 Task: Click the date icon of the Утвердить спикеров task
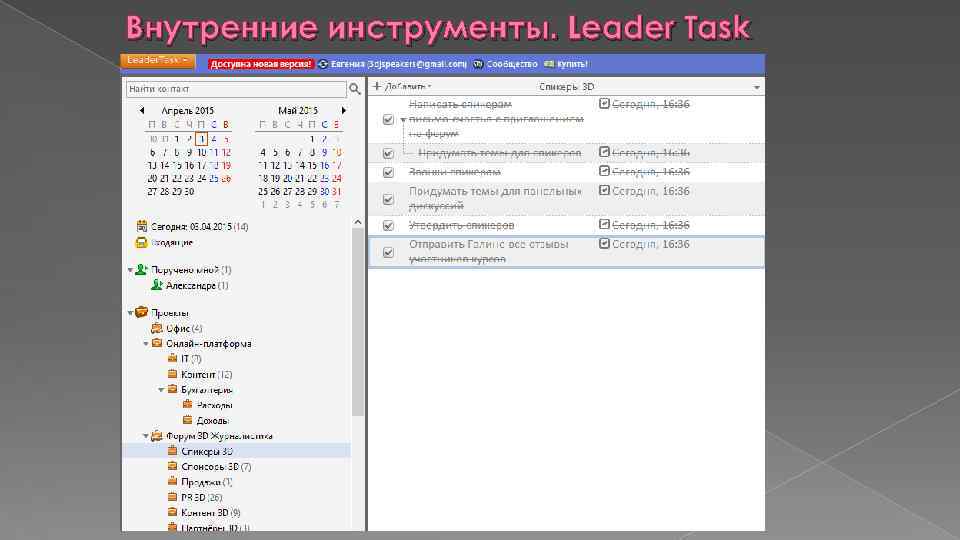pos(604,225)
